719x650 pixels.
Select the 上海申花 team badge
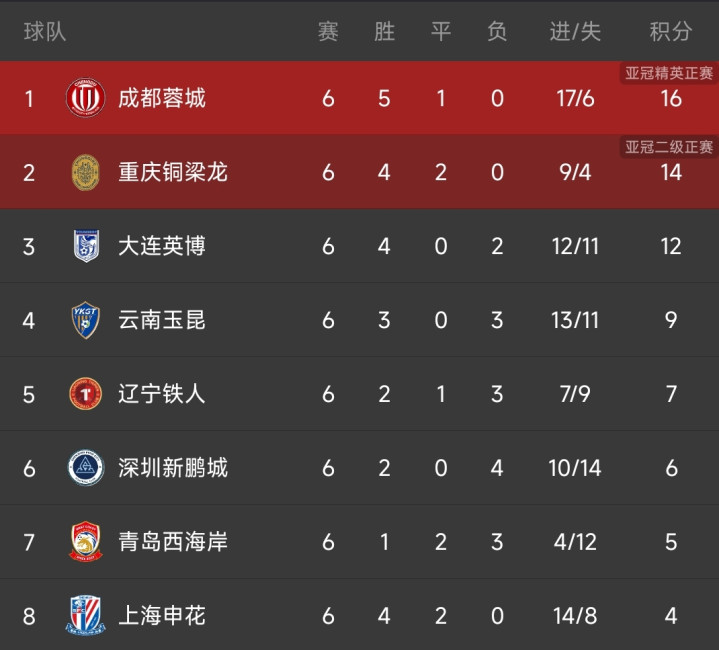click(85, 615)
